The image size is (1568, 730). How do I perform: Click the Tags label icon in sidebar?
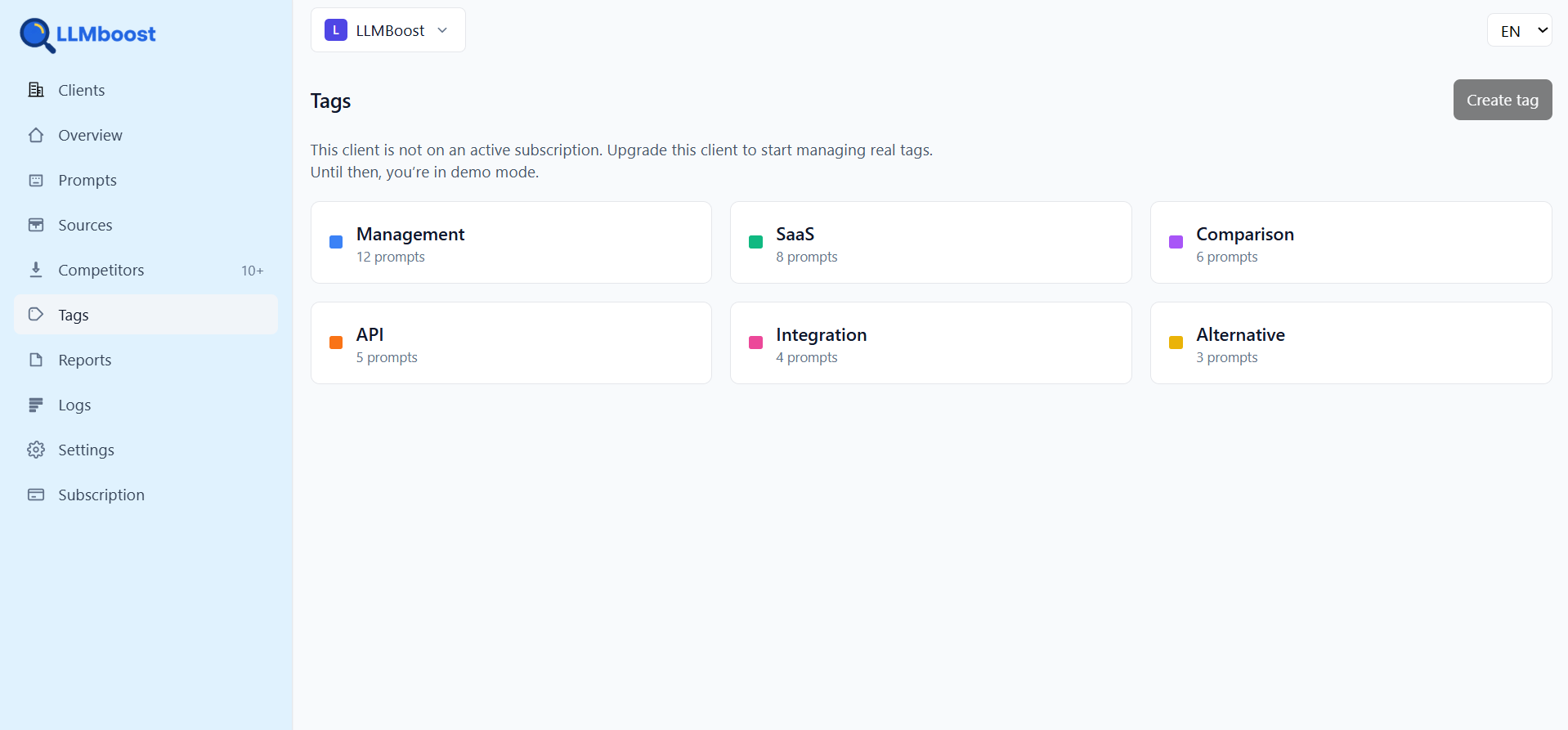point(36,315)
